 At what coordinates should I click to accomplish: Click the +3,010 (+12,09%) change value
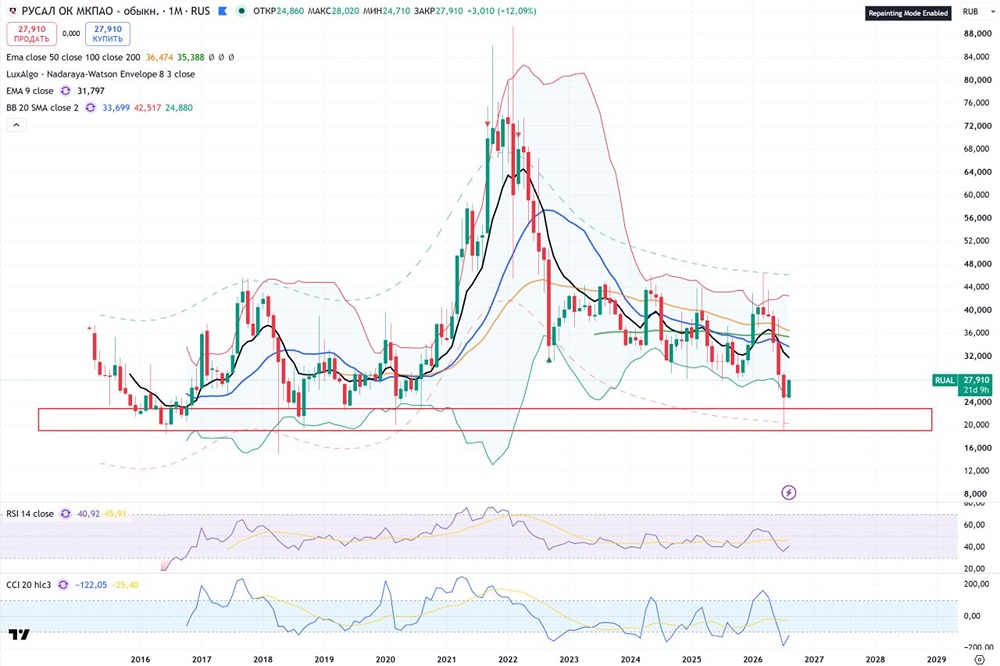tap(502, 11)
